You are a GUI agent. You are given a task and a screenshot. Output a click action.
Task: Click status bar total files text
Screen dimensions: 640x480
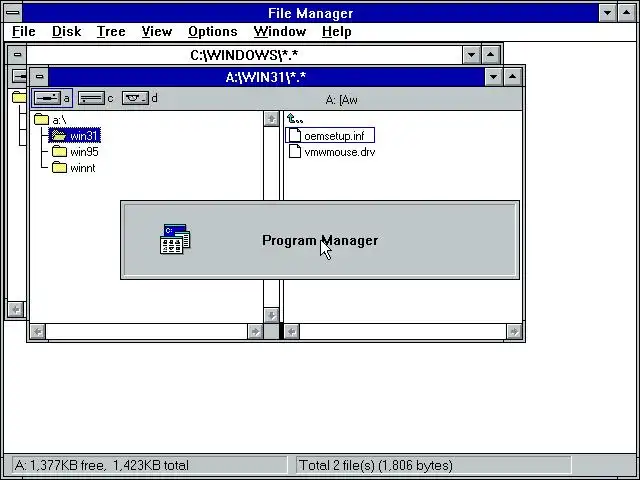click(x=376, y=465)
